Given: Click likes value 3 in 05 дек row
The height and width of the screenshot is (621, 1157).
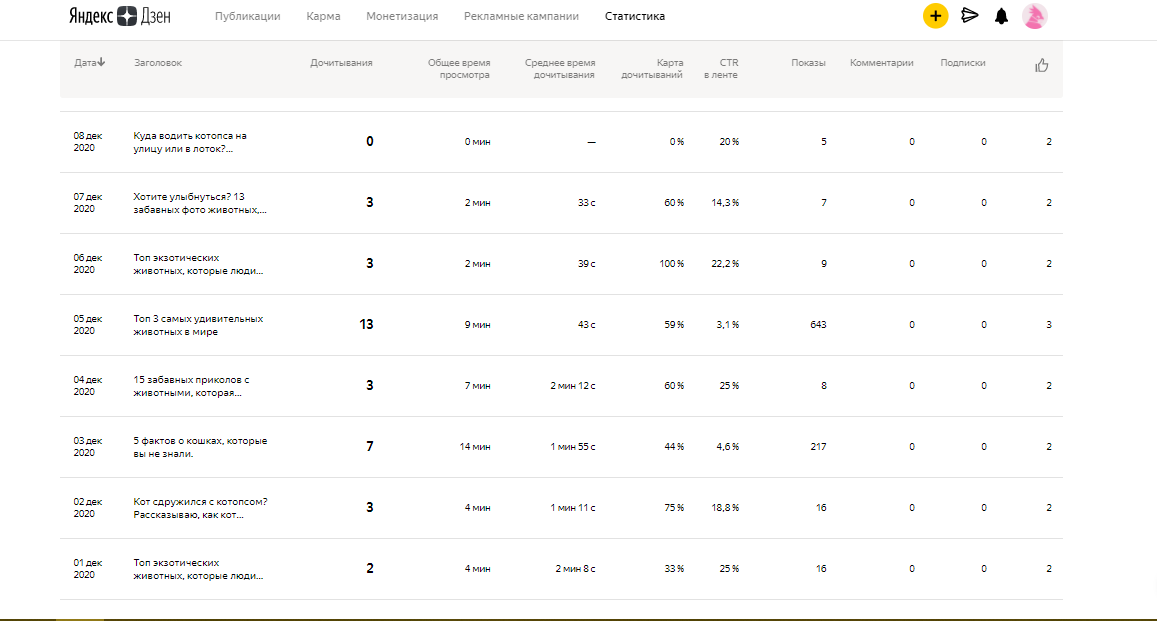Looking at the screenshot, I should (1049, 325).
